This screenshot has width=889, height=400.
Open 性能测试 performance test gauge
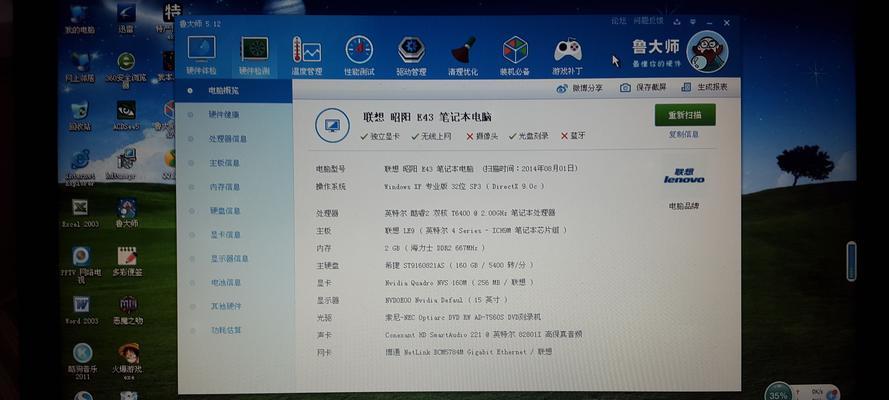click(x=359, y=56)
